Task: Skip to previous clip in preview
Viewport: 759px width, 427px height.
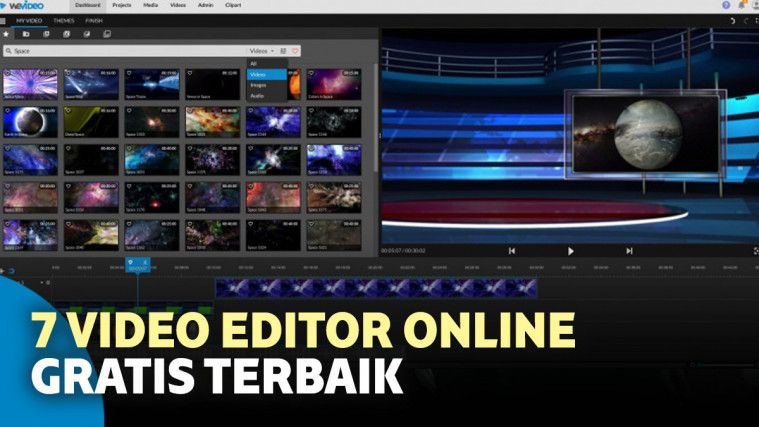Action: pos(512,251)
